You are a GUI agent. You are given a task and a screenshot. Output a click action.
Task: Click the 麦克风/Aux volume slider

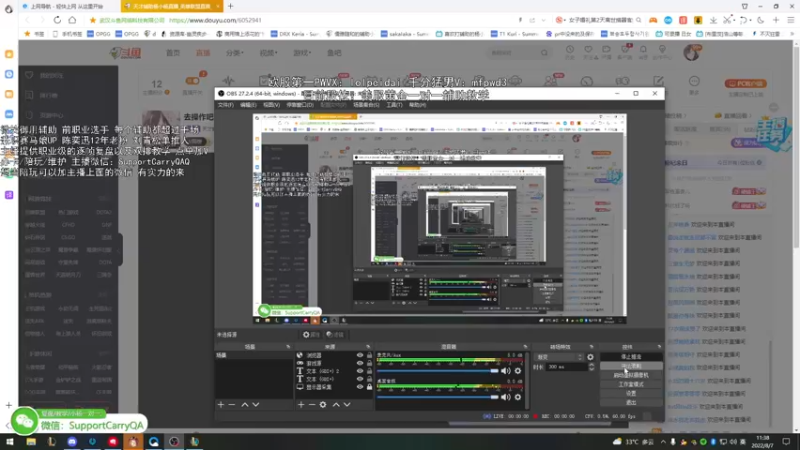[437, 371]
